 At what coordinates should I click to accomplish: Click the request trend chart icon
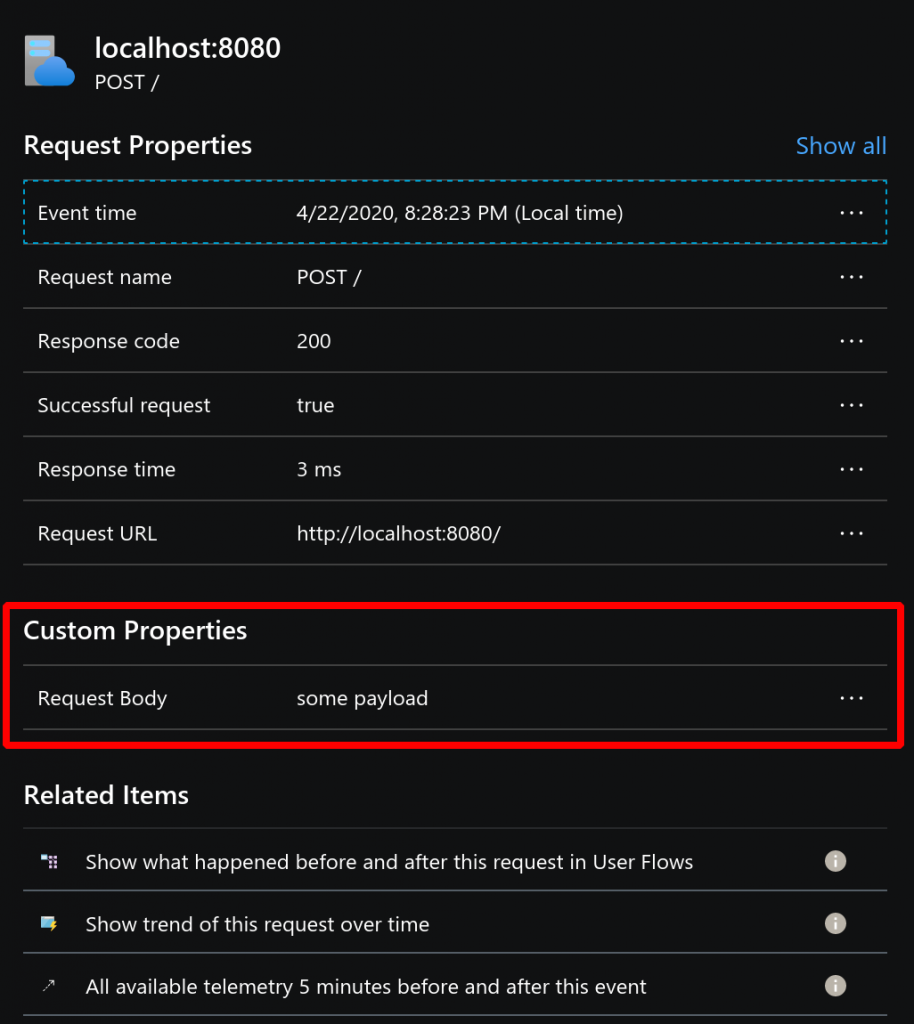[49, 923]
